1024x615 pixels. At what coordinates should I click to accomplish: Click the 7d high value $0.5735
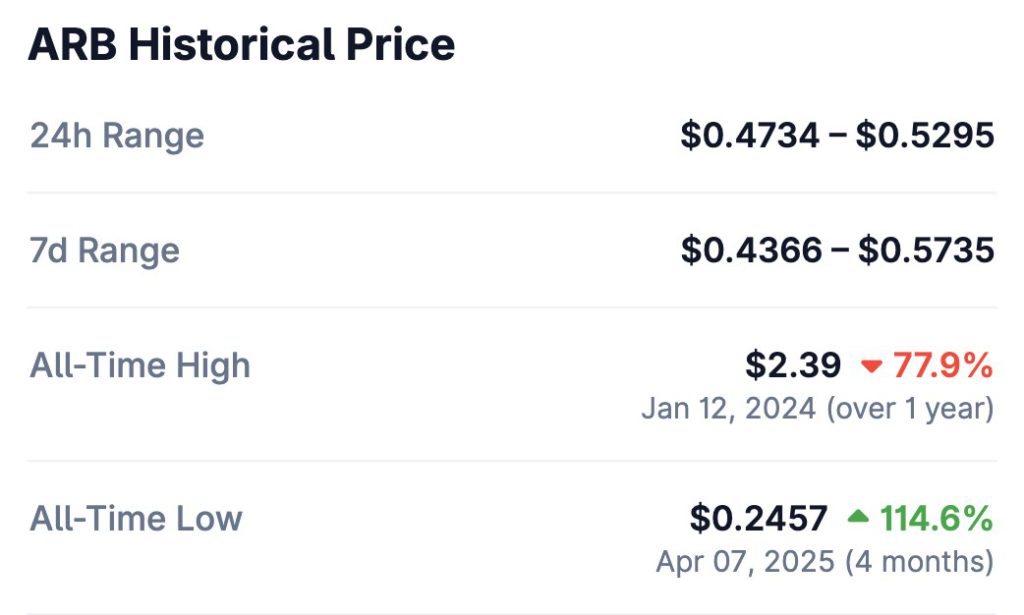tap(925, 250)
